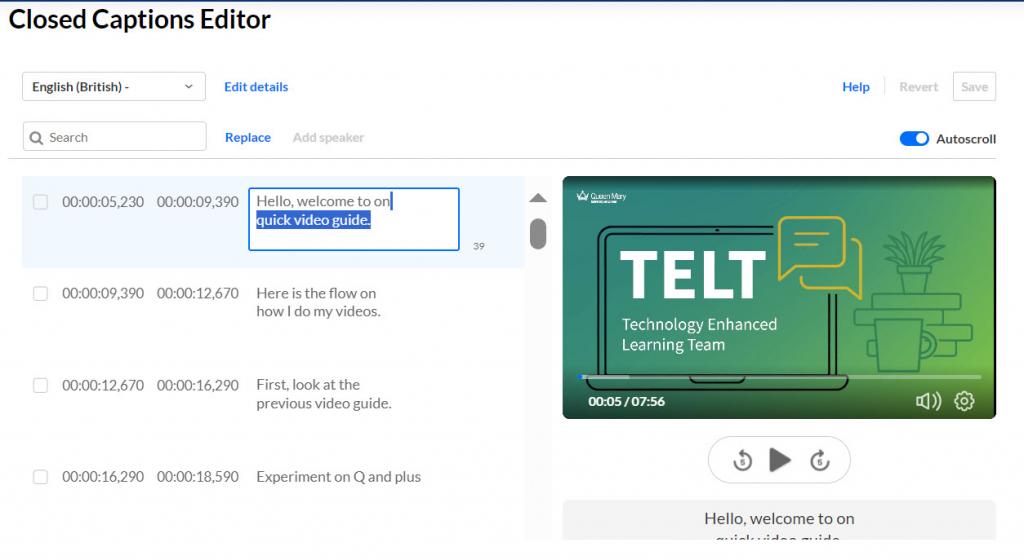Mute the video using the speaker icon
The image size is (1024, 560).
(928, 401)
